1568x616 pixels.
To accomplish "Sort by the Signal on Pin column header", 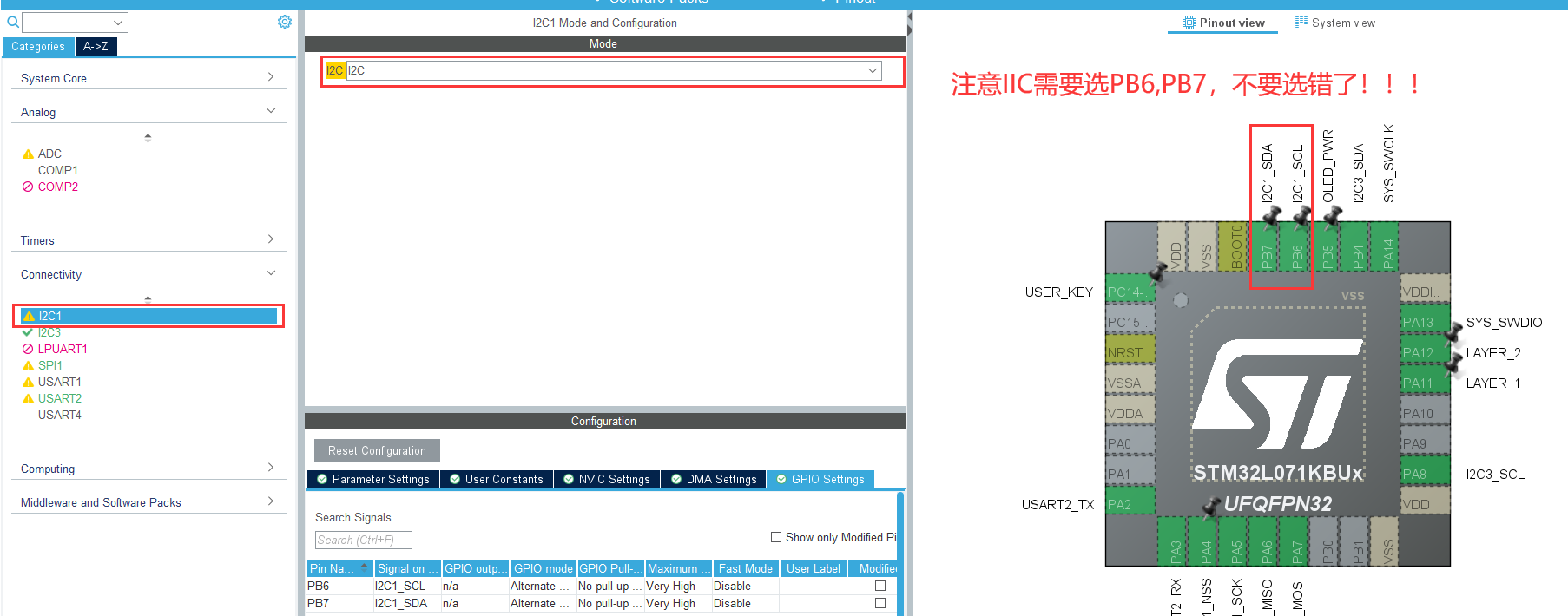I will pos(408,568).
